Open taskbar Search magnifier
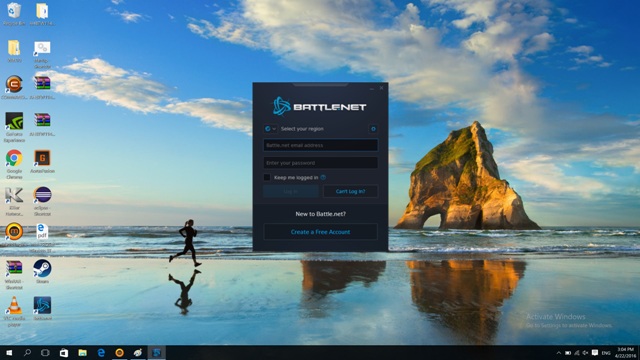Screen dimensions: 640x360 tap(27, 353)
